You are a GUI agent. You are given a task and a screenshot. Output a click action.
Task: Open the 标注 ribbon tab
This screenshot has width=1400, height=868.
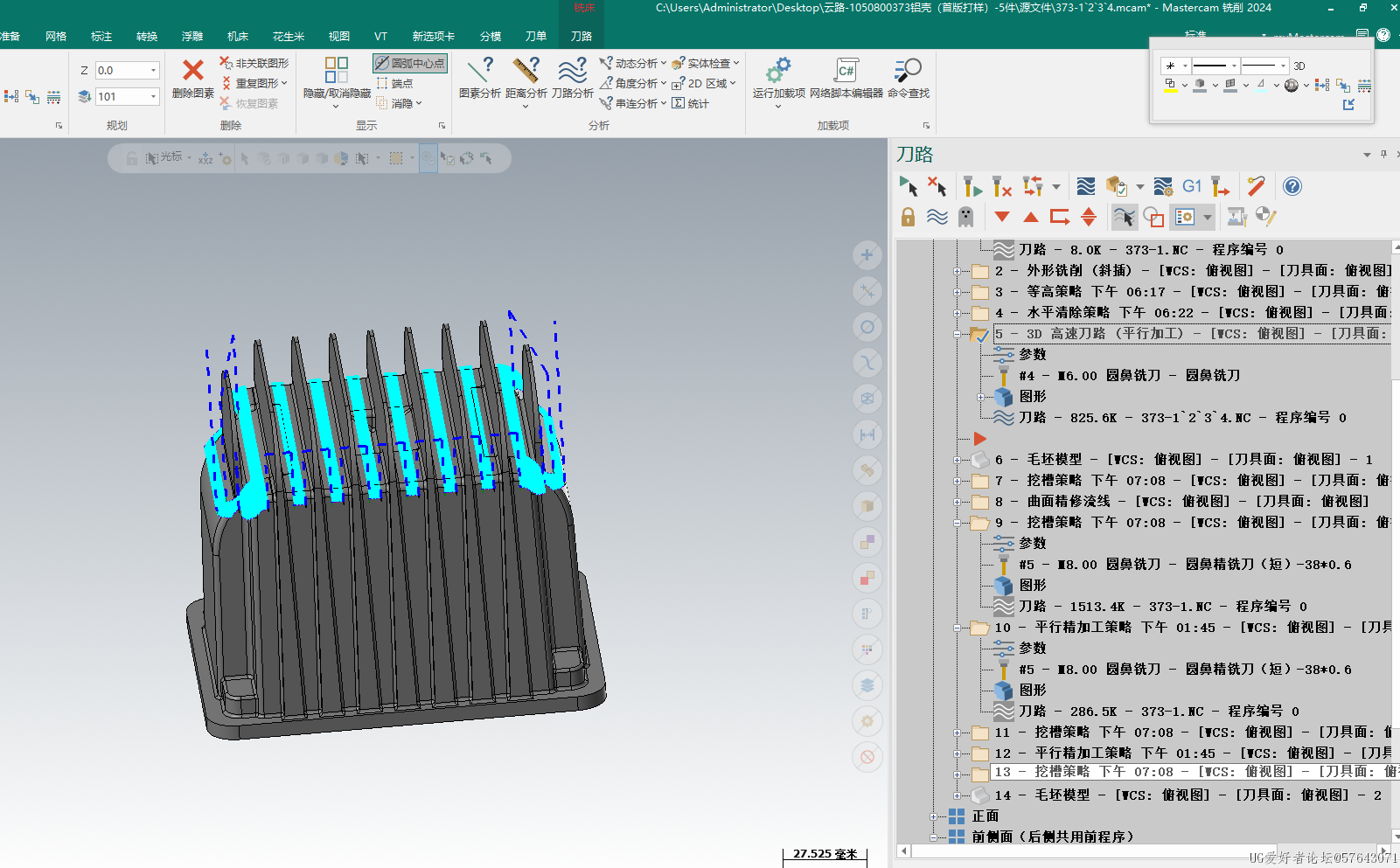click(x=101, y=36)
